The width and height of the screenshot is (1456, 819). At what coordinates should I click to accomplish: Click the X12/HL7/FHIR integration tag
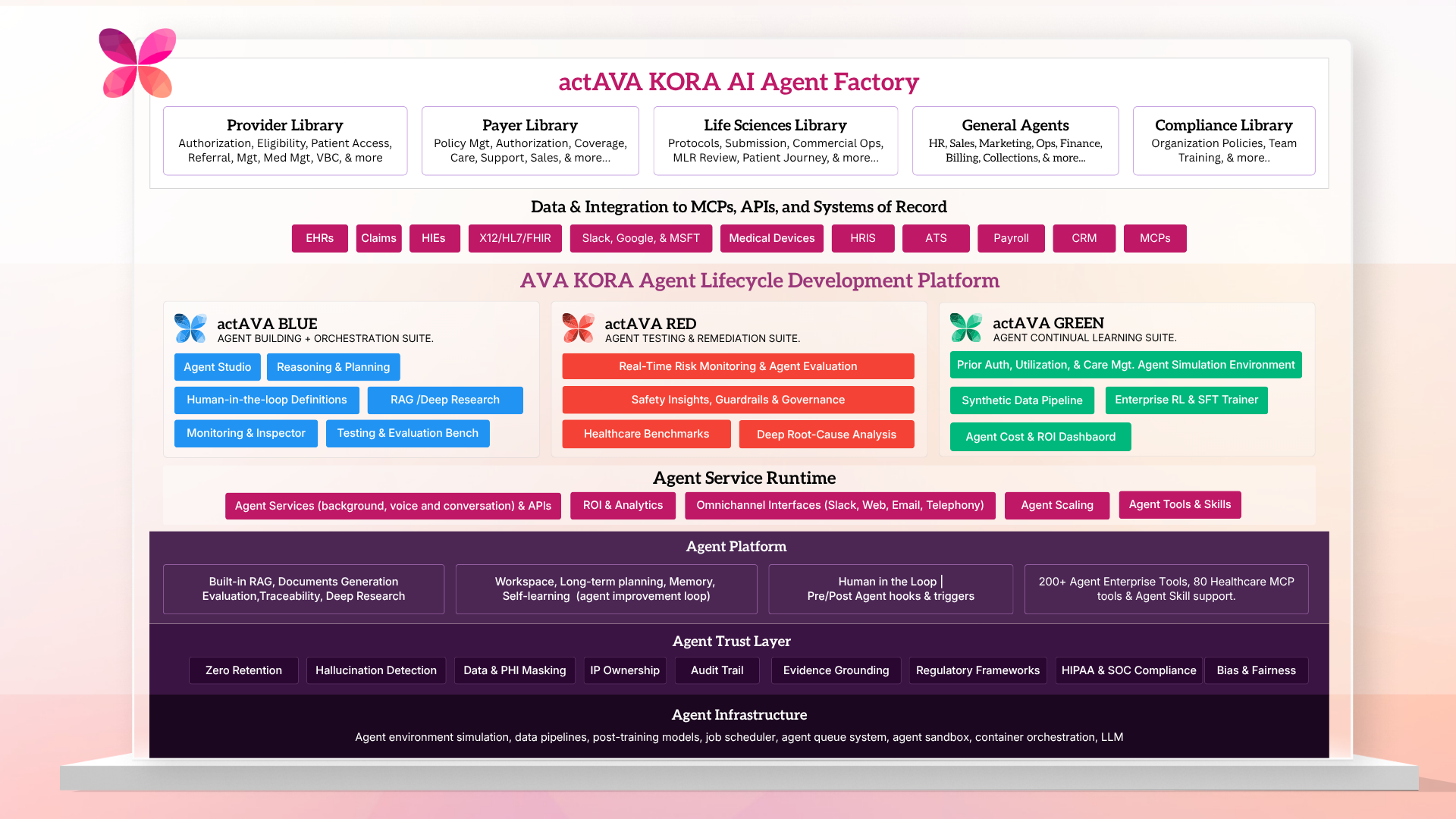(x=515, y=238)
